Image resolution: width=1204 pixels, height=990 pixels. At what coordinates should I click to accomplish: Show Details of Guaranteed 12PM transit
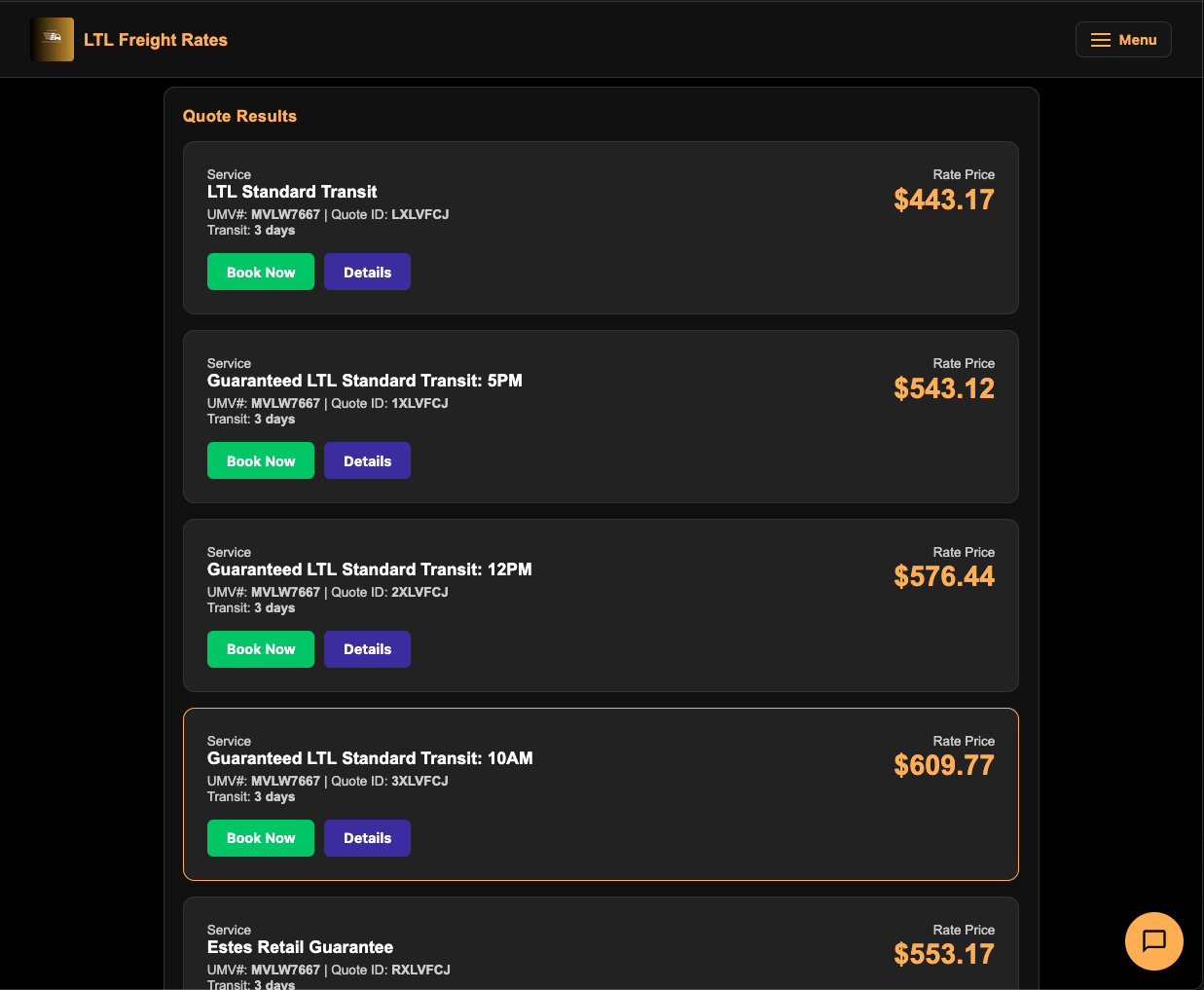(x=367, y=649)
